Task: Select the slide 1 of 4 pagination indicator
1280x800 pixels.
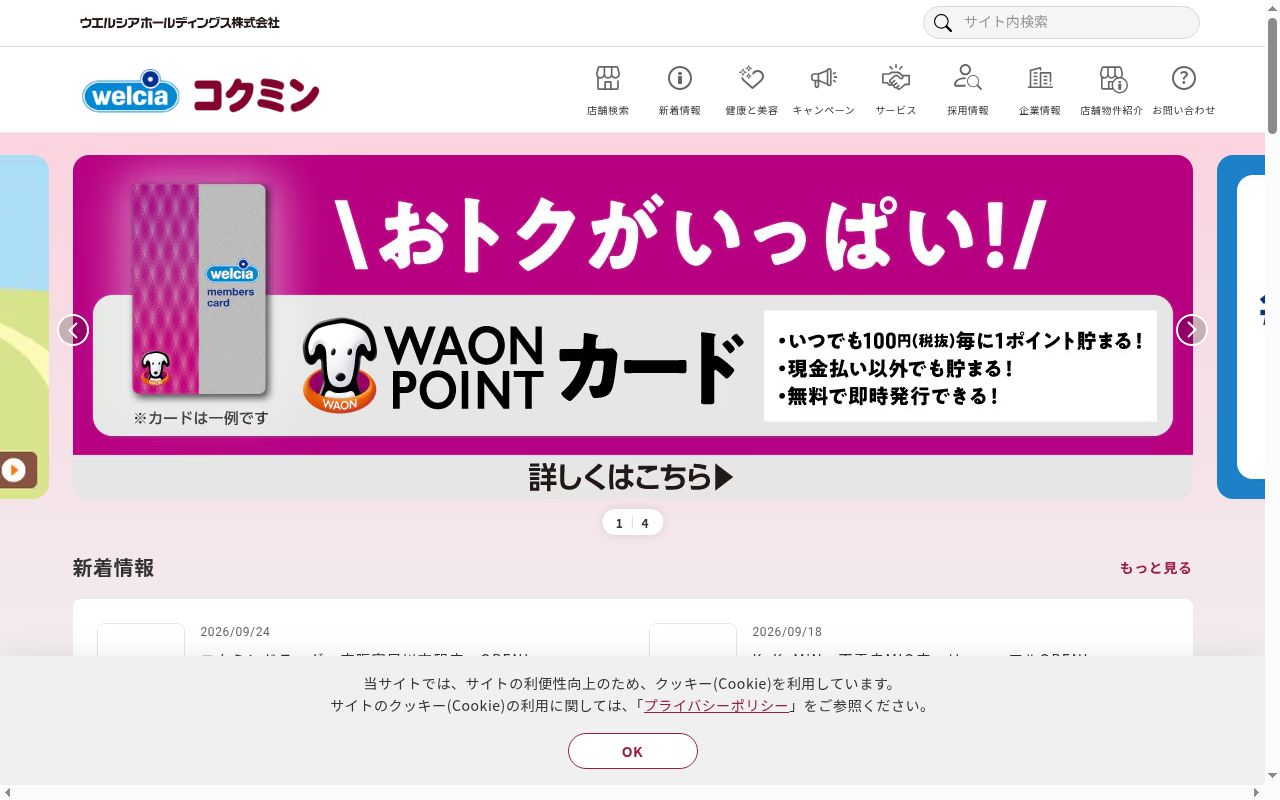Action: 632,523
